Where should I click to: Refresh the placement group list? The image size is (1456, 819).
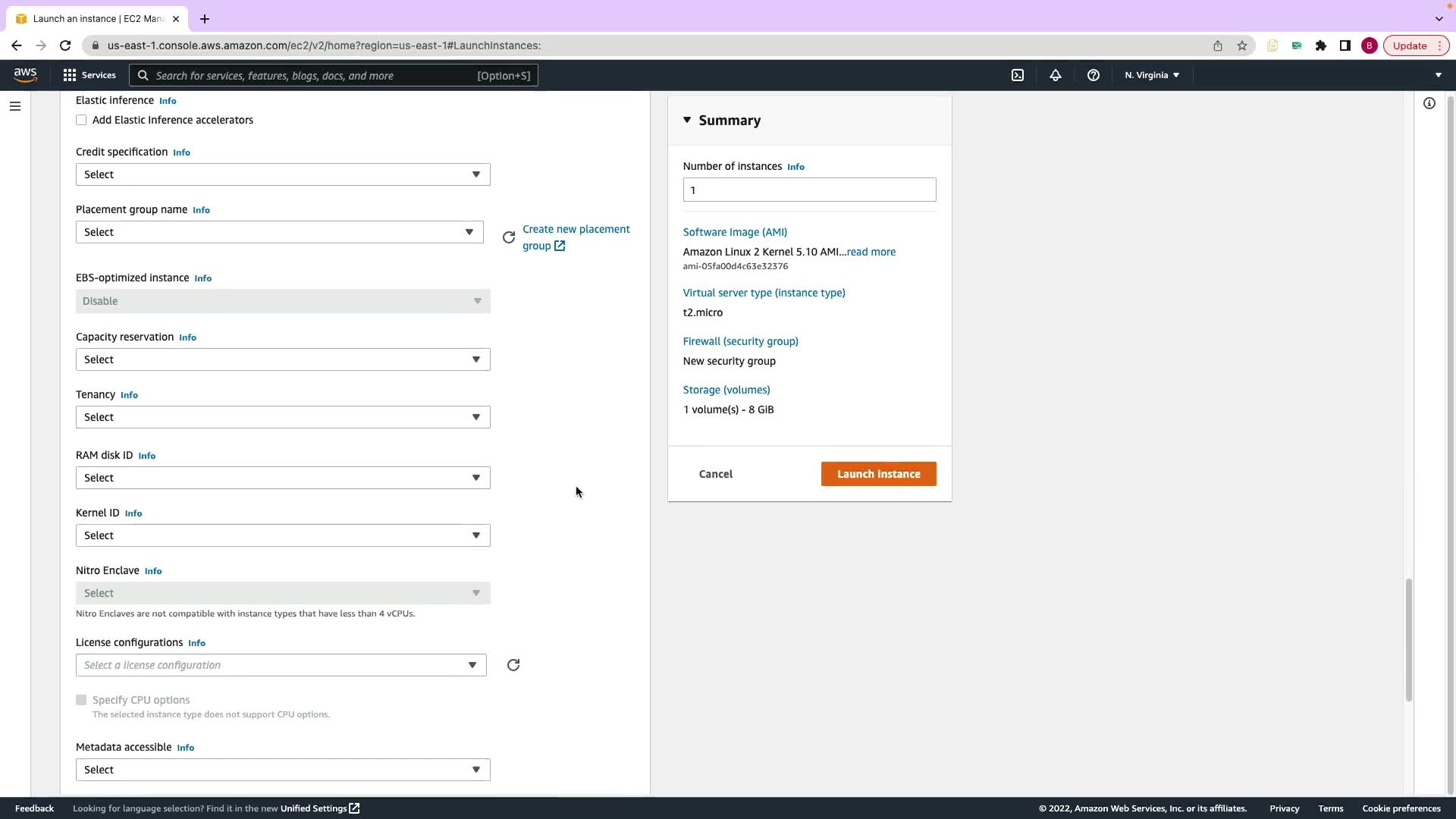click(509, 237)
